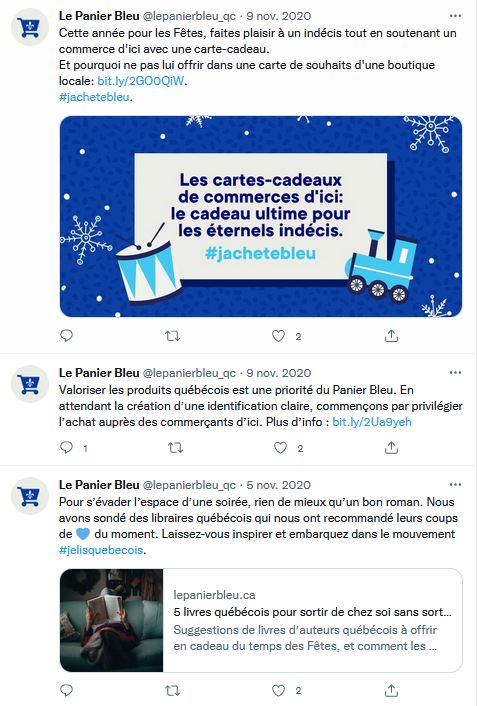Like the #jelisquebecois book tweet
The width and height of the screenshot is (479, 706).
point(278,690)
